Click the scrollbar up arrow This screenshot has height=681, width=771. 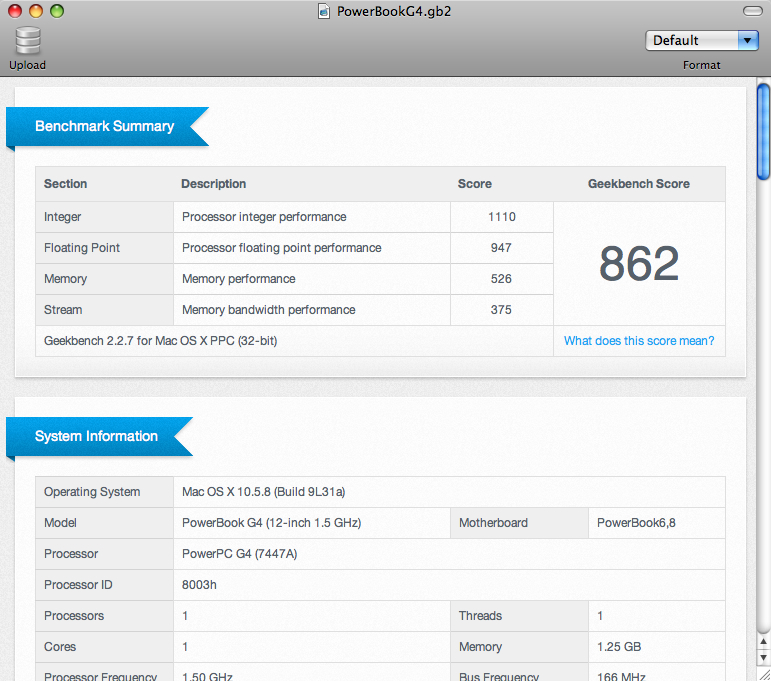click(x=763, y=642)
